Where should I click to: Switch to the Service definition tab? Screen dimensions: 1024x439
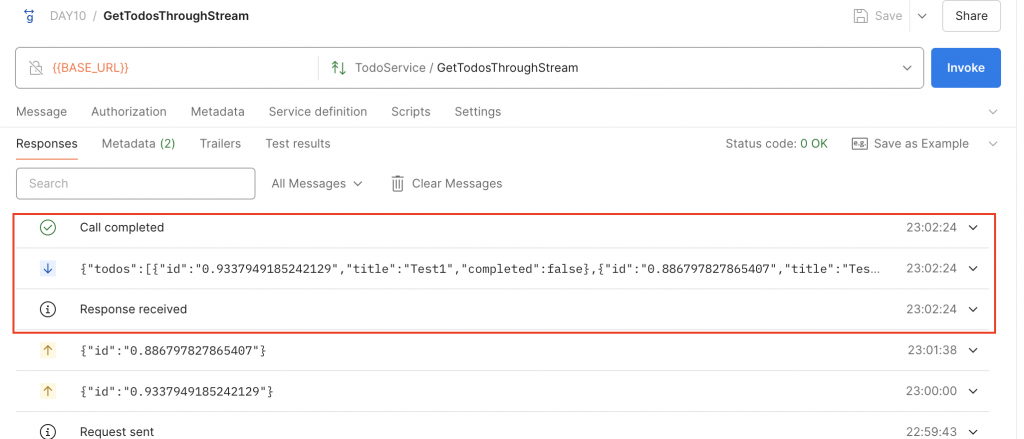point(318,112)
